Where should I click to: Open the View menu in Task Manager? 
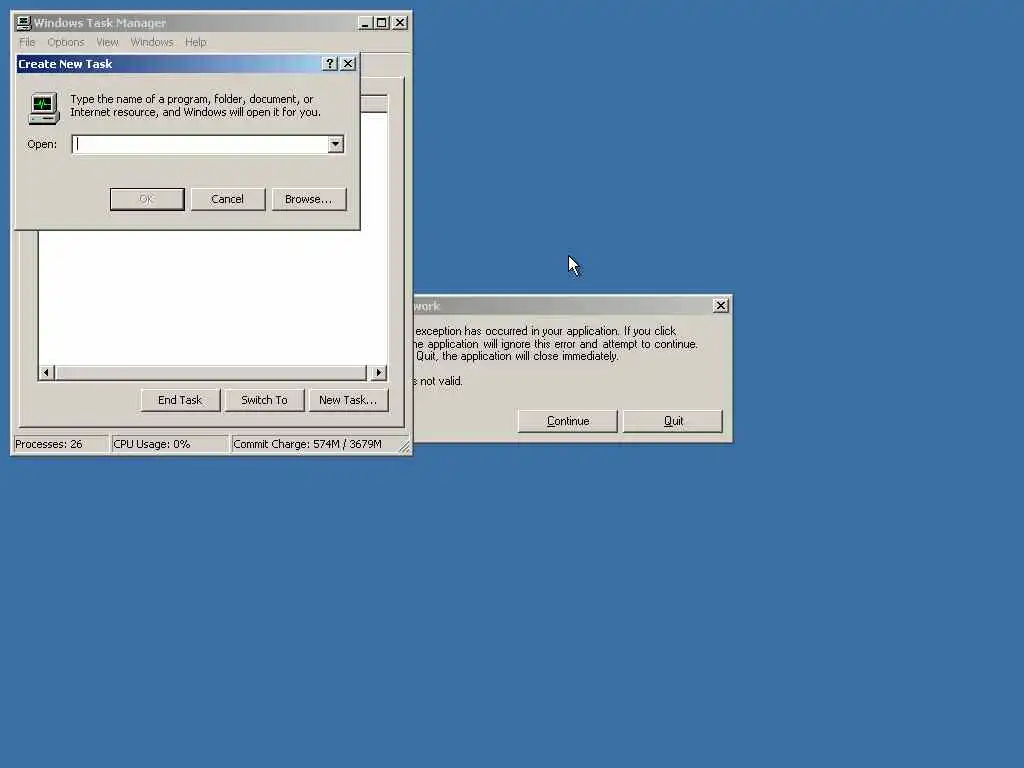pos(107,42)
